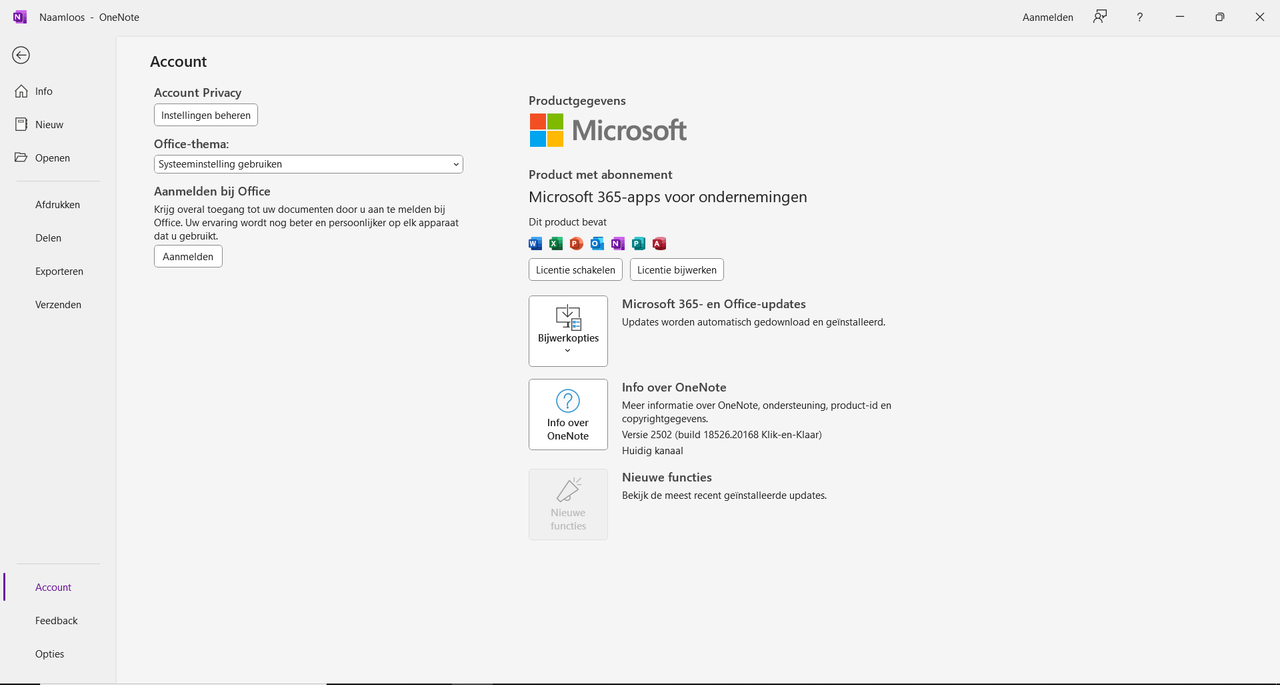Click the 'Huidig kanaal' text
The height and width of the screenshot is (685, 1280).
tap(653, 451)
